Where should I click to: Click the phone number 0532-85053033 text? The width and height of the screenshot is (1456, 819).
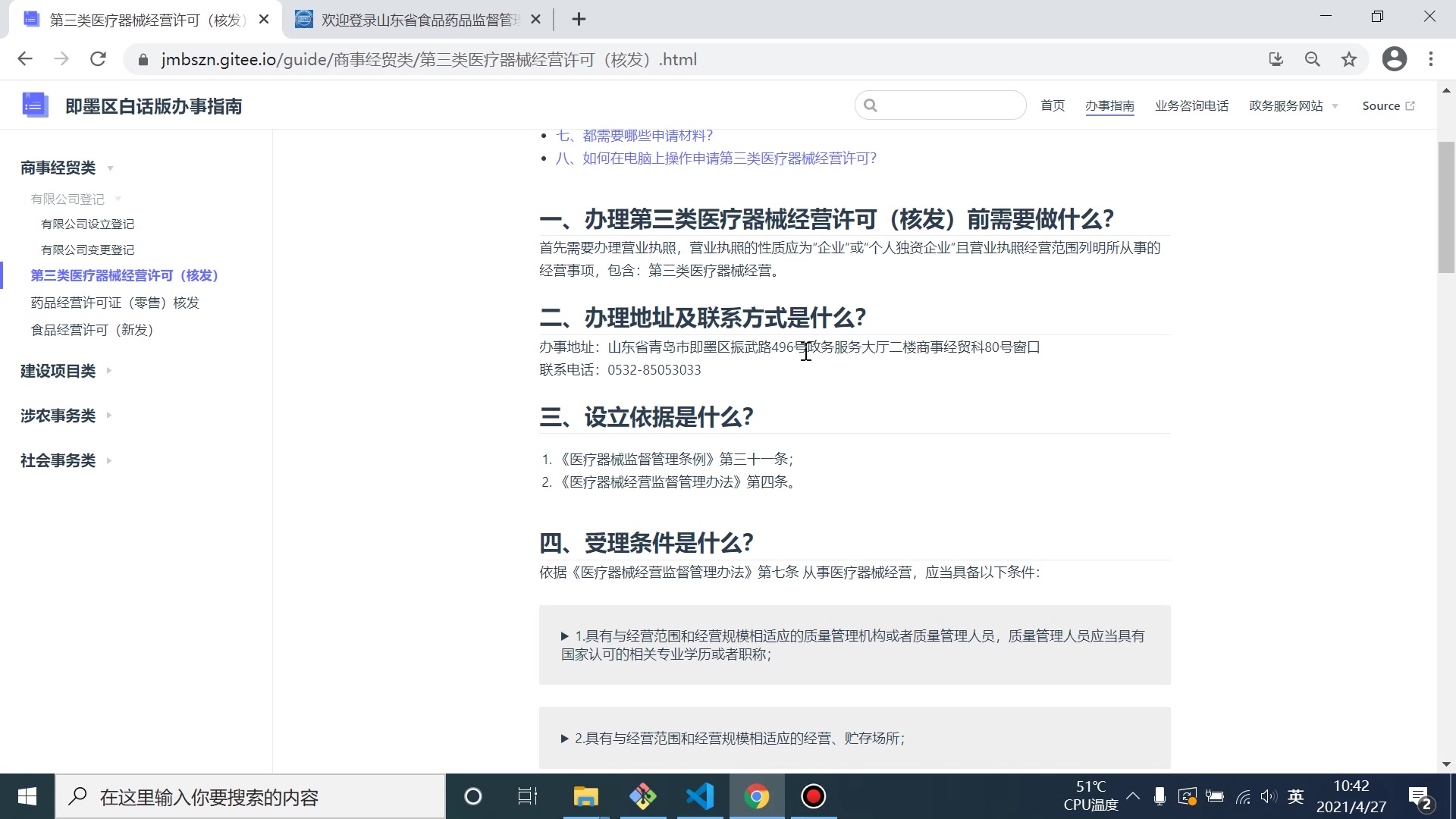pyautogui.click(x=654, y=370)
